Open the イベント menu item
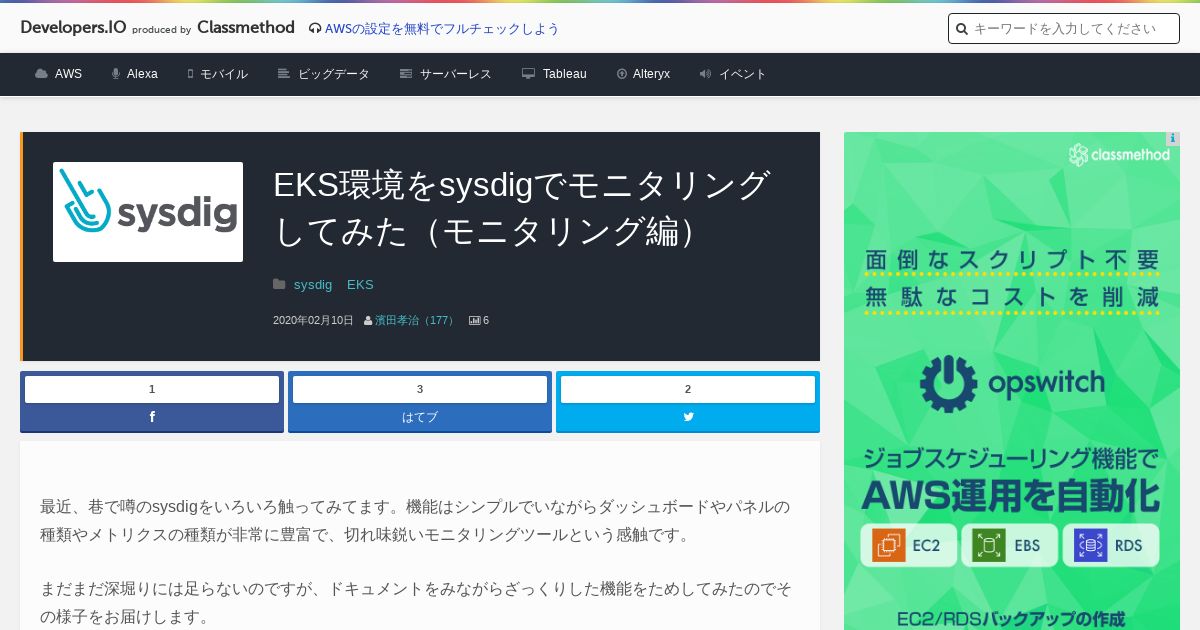Image resolution: width=1200 pixels, height=630 pixels. click(x=743, y=74)
